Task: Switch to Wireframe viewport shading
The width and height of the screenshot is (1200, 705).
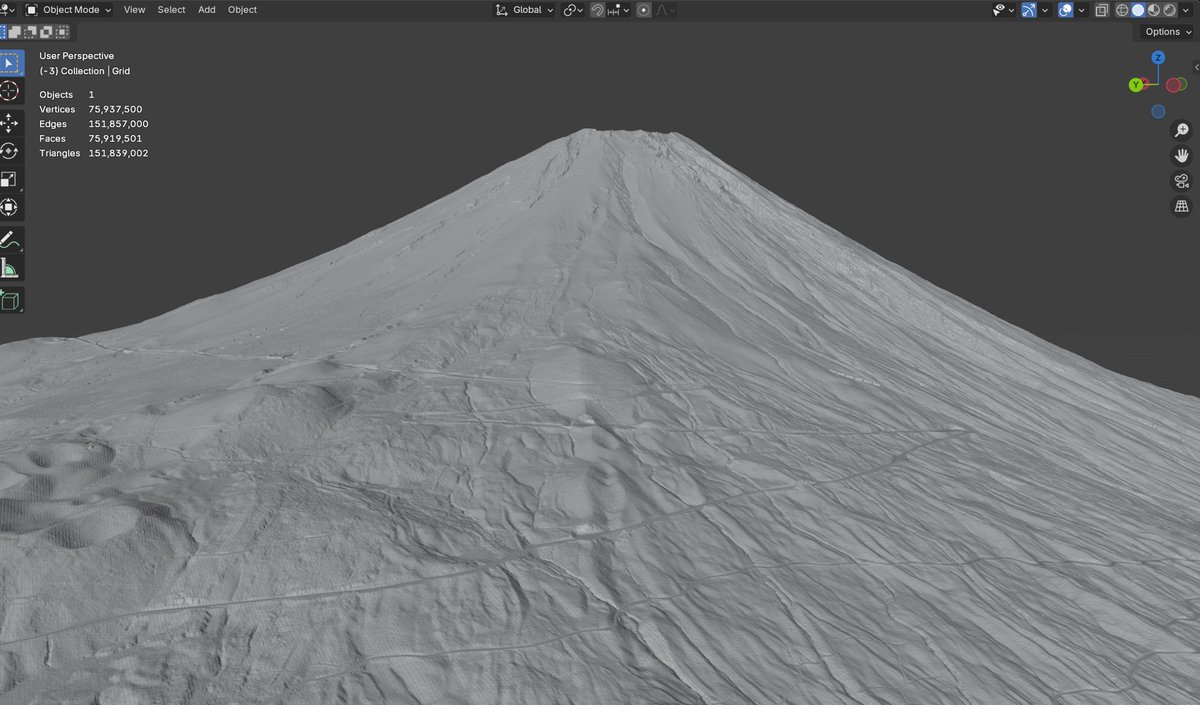Action: (x=1122, y=10)
